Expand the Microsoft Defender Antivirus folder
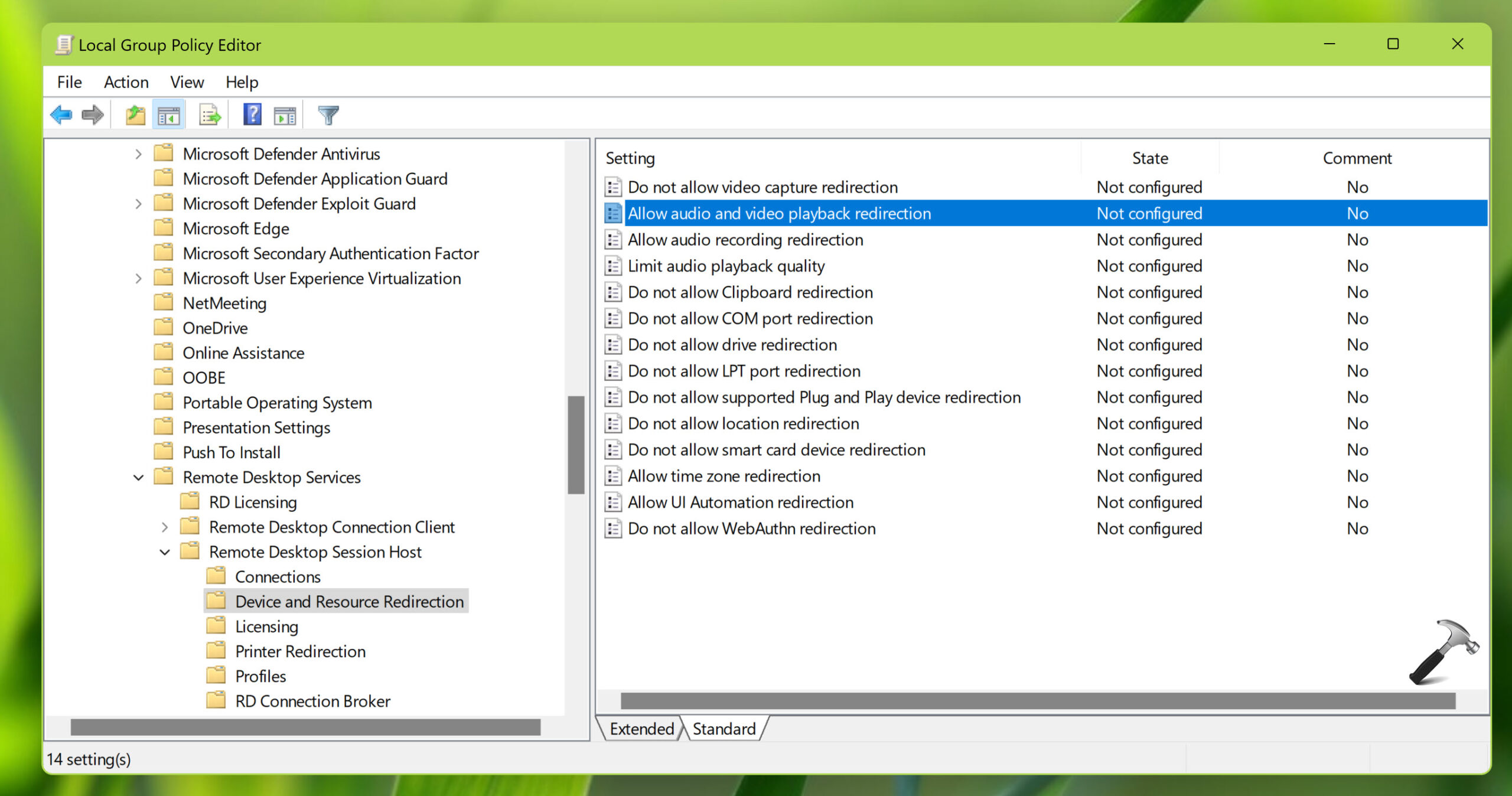Screen dimensions: 1512x796 tap(138, 154)
